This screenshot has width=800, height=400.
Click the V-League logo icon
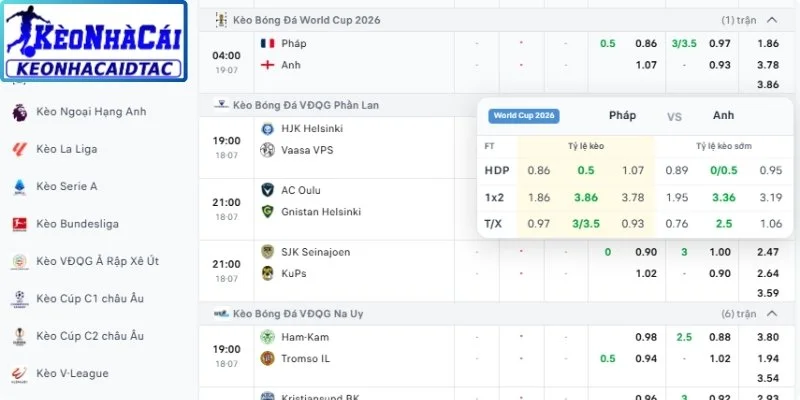19,373
